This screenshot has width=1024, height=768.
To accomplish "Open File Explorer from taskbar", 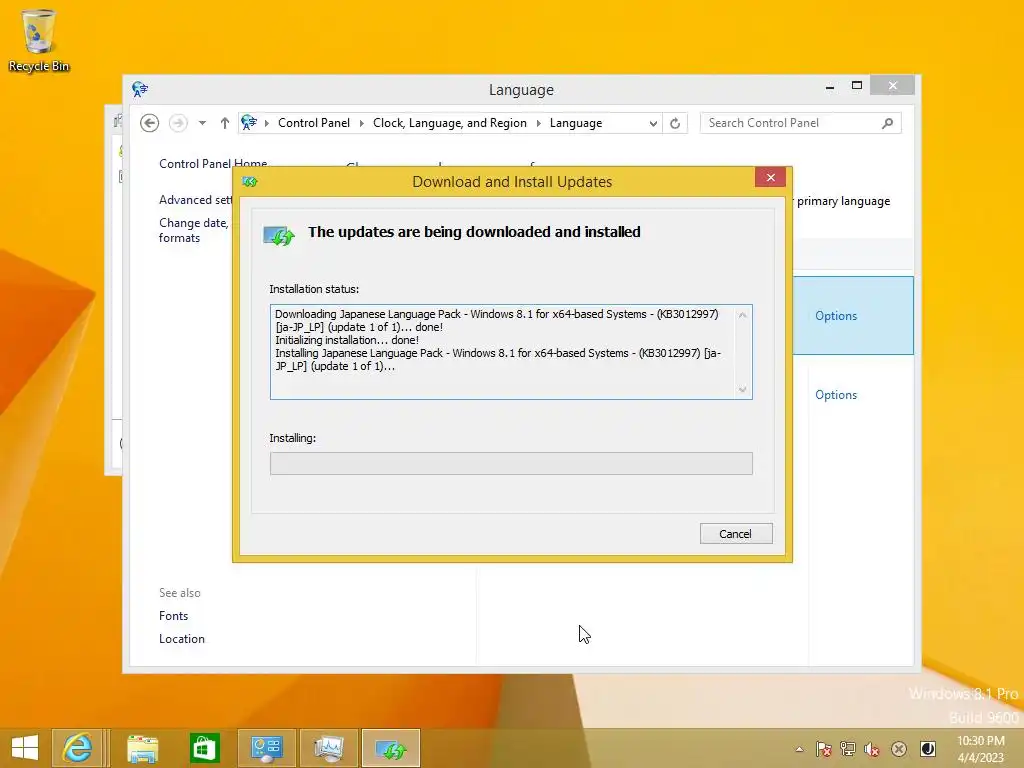I will pos(143,748).
